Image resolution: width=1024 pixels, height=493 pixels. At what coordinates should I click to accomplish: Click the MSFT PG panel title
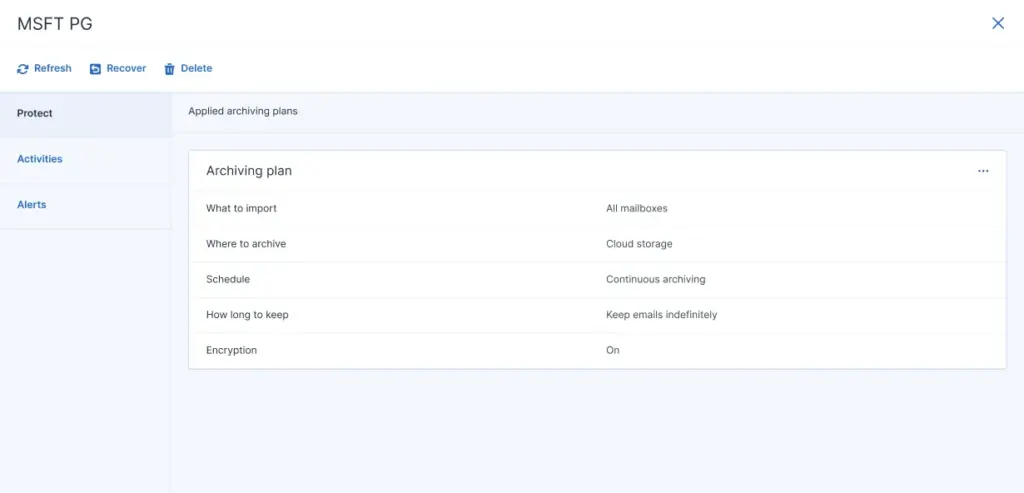coord(55,24)
